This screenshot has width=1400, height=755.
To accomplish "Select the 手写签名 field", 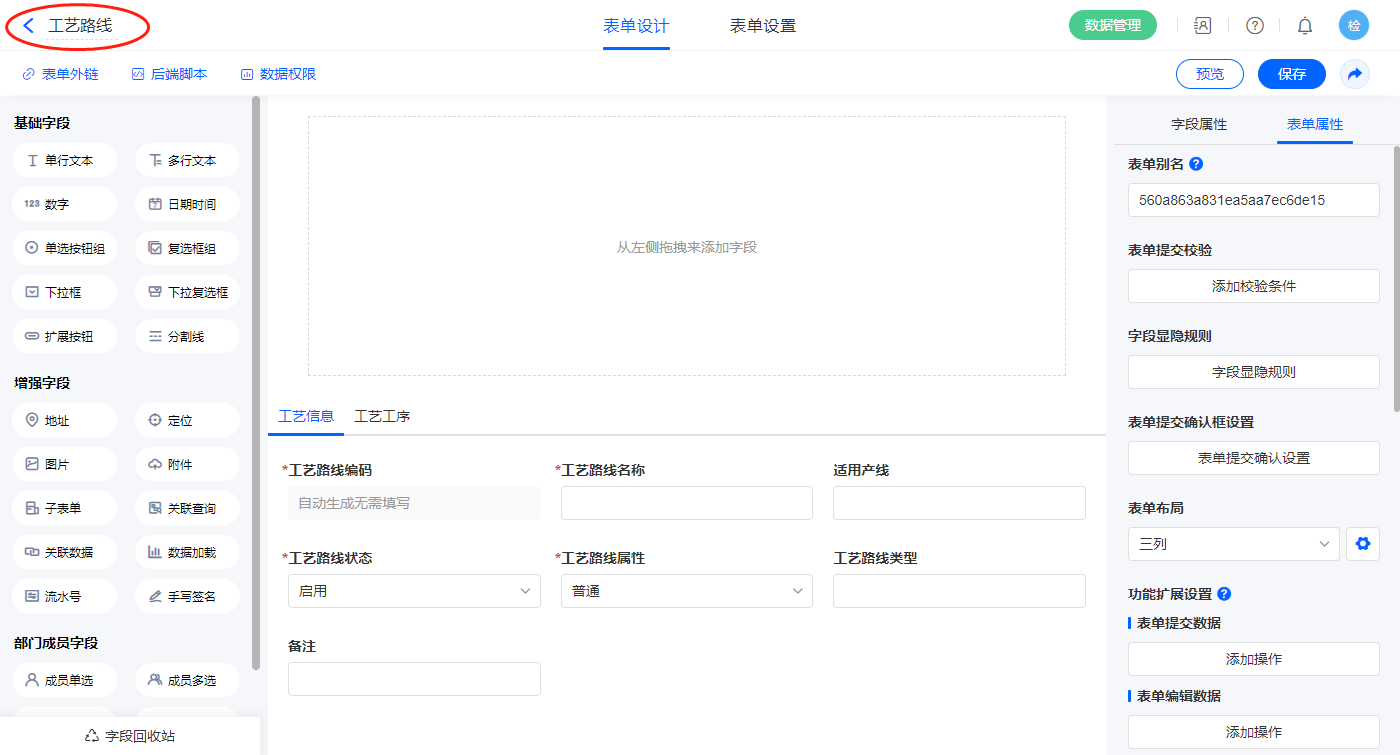I will (187, 596).
